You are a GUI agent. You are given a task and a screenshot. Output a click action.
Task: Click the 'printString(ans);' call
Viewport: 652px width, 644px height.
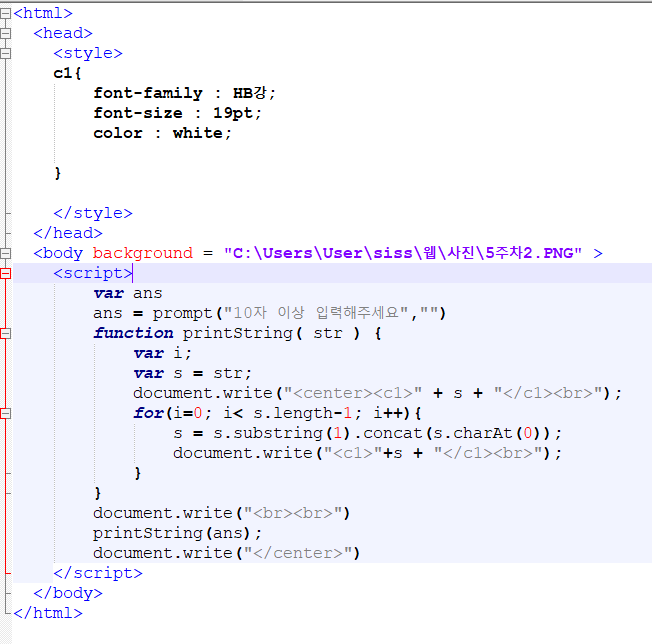[178, 533]
